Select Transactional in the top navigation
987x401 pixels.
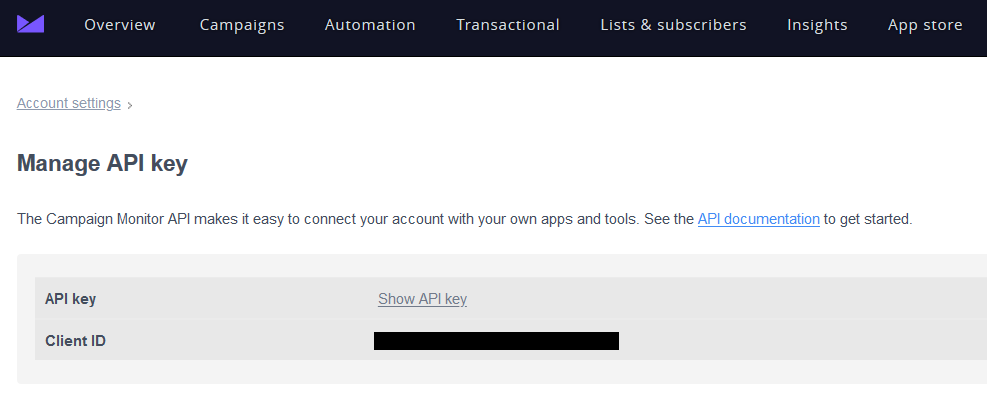(508, 25)
